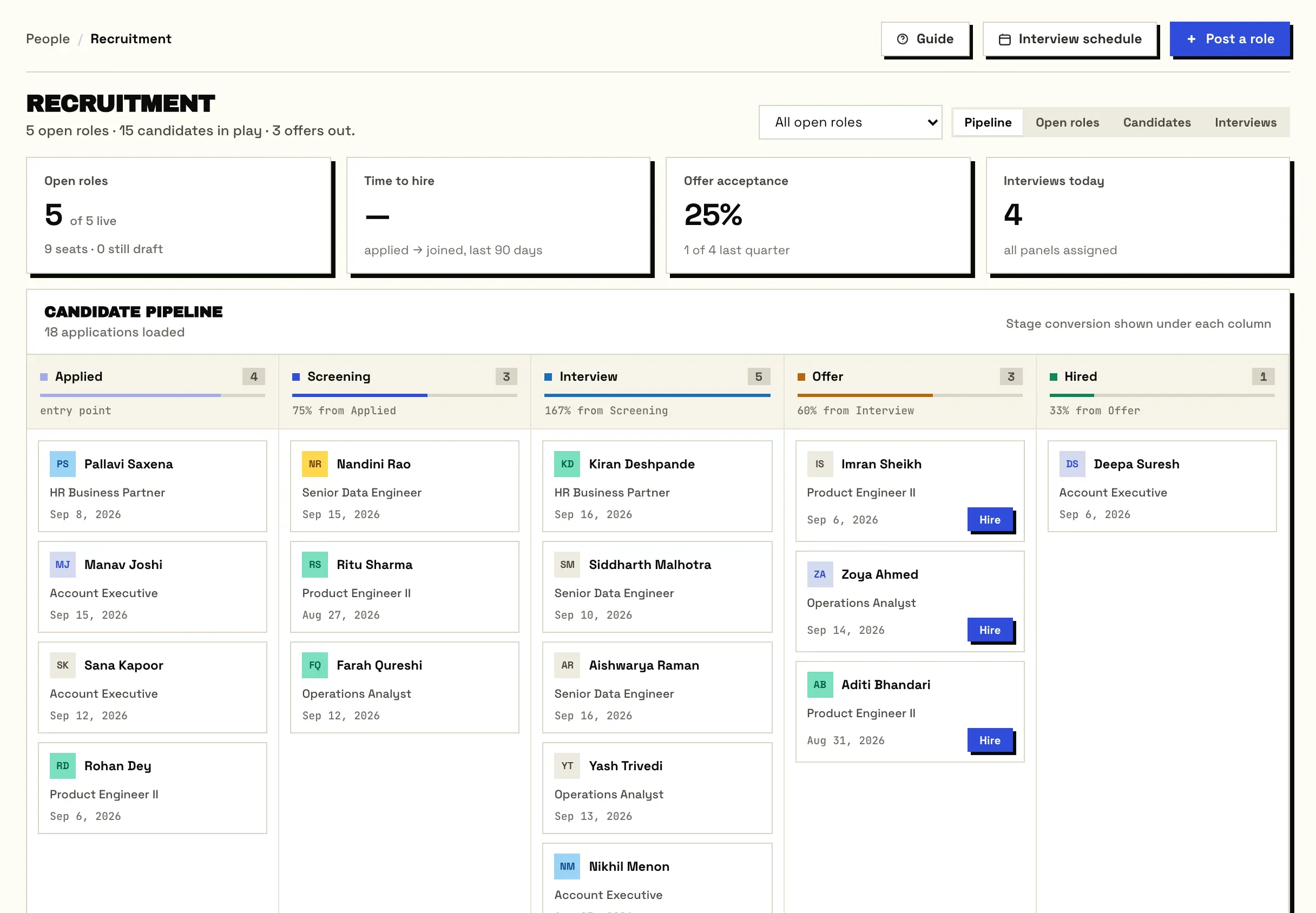Click Yash Trivedi's YT avatar
Screen dimensions: 1316x913
point(567,766)
